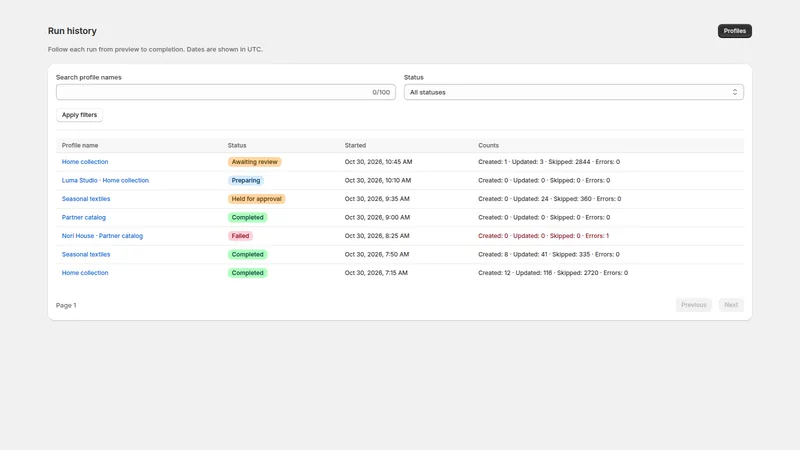This screenshot has width=800, height=450.
Task: Click the Oct 30, 2026, 10:45 AM timestamp
Action: [x=378, y=162]
